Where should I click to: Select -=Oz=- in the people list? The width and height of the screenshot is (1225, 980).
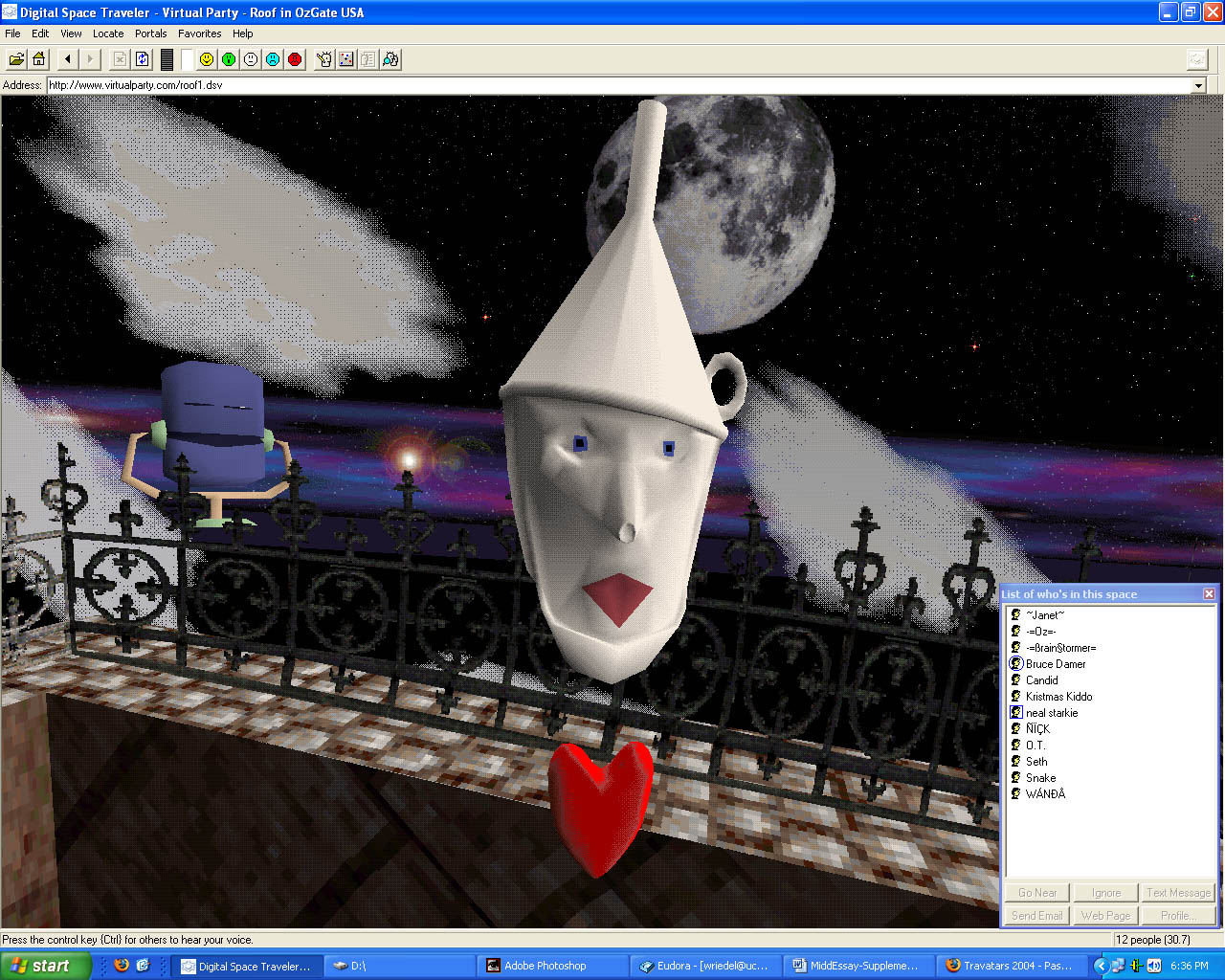pos(1040,632)
